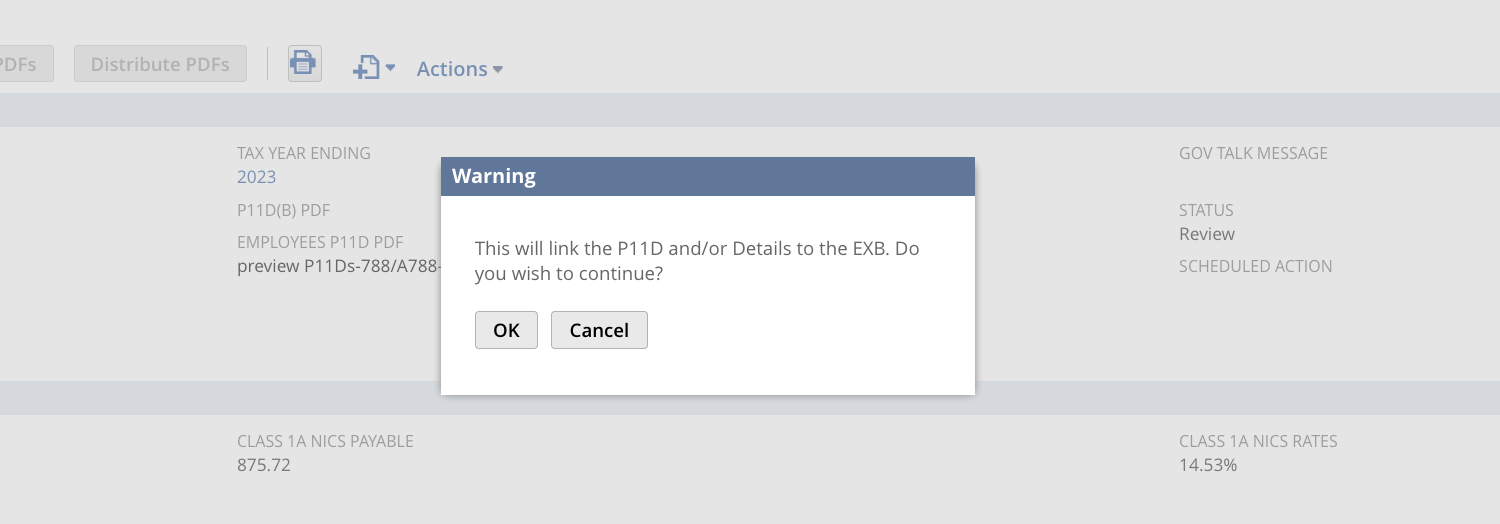Click the arrow next to Actions
The image size is (1500, 524).
498,69
